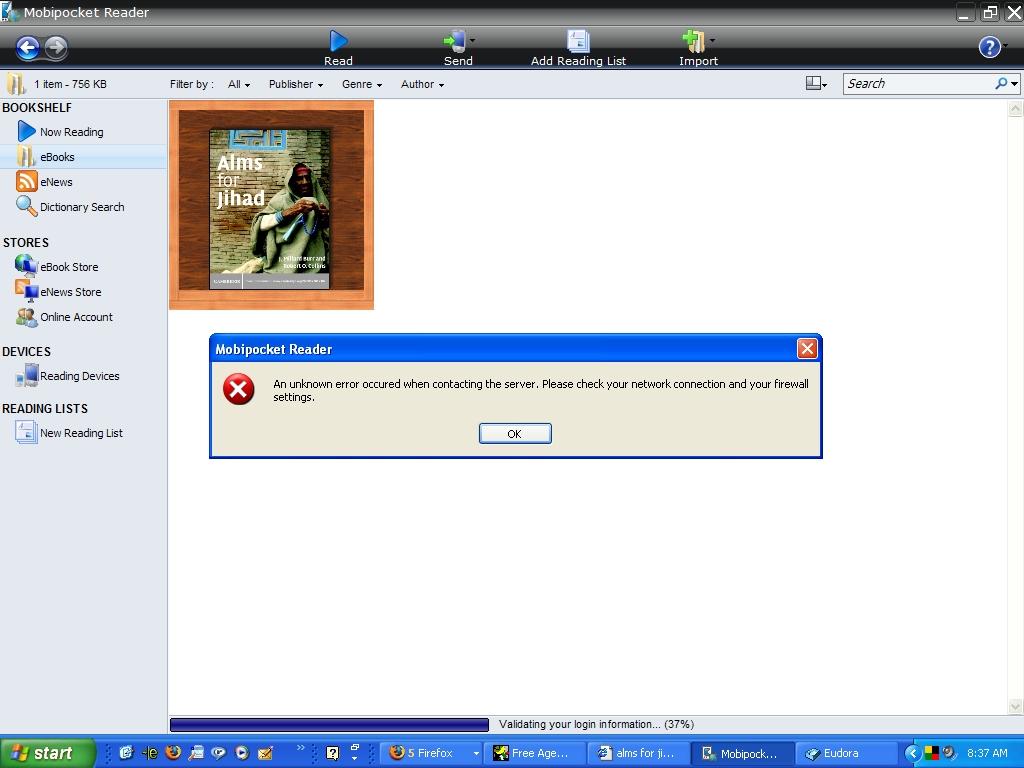Click the 8:37 AM clock
1024x768 pixels.
pos(987,753)
